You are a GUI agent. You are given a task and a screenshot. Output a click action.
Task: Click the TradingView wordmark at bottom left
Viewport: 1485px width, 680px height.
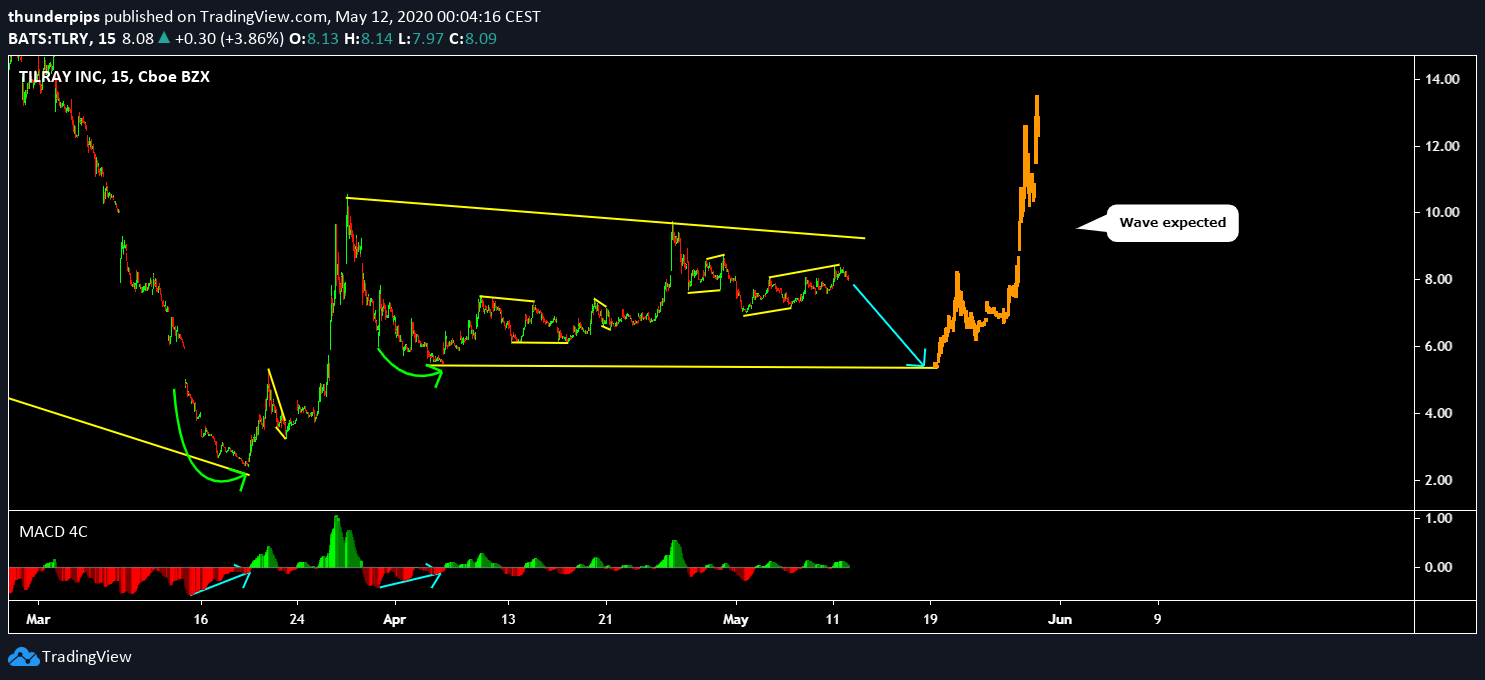pyautogui.click(x=86, y=657)
